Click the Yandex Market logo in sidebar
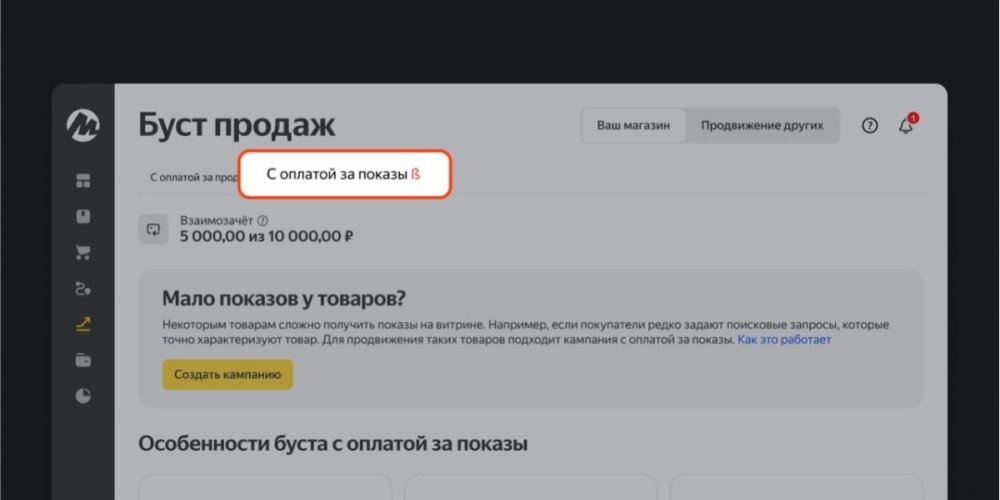Image resolution: width=1000 pixels, height=500 pixels. click(x=83, y=125)
